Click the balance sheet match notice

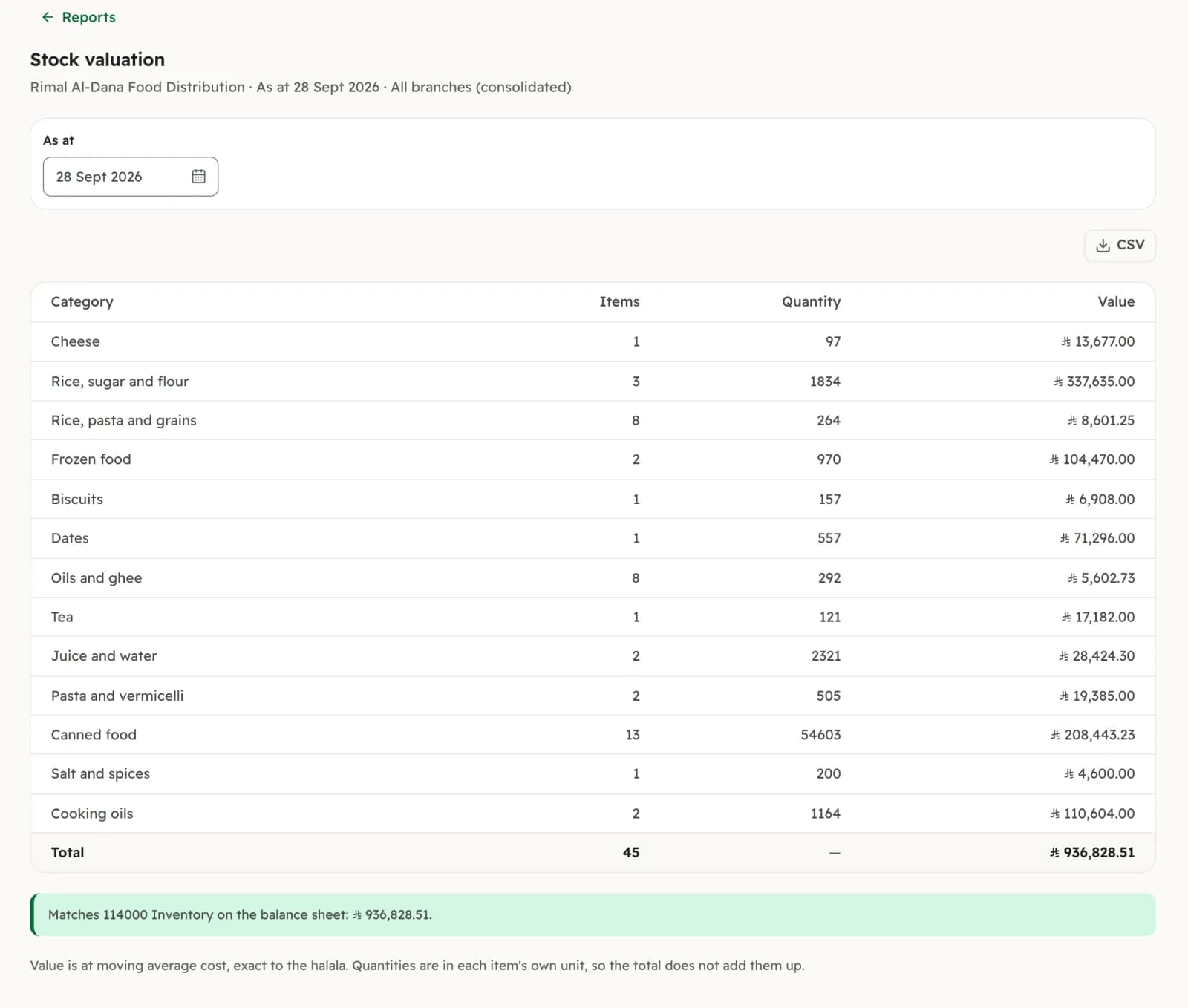click(x=593, y=914)
